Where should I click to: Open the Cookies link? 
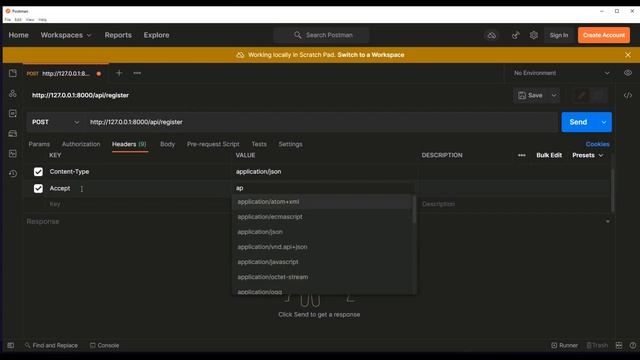(x=598, y=144)
